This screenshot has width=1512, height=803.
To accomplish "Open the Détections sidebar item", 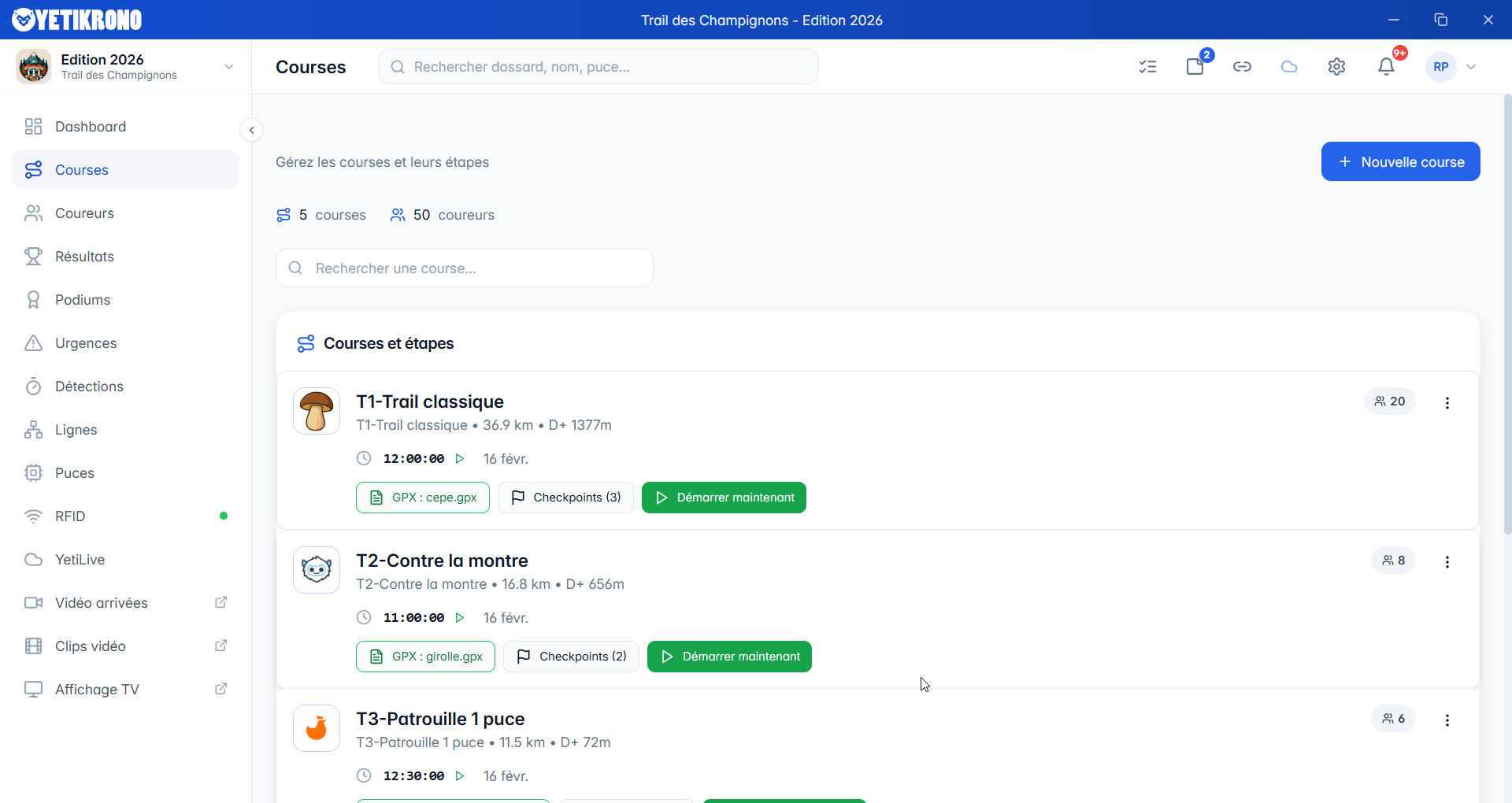I will pos(89,387).
